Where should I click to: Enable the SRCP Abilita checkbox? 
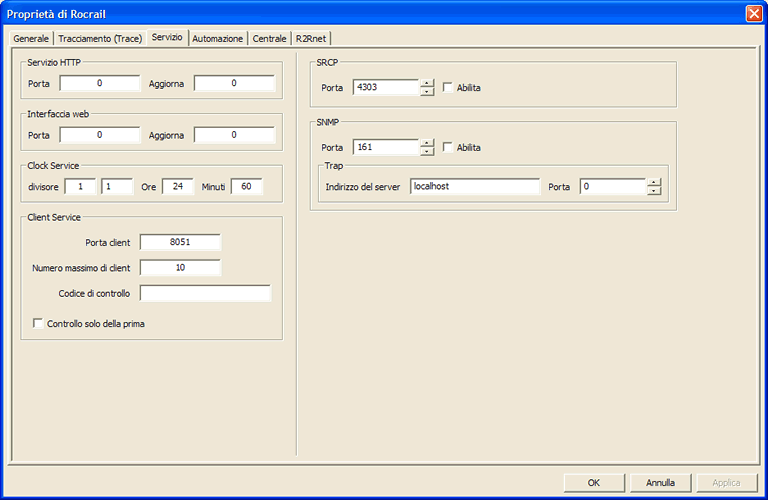[x=448, y=88]
